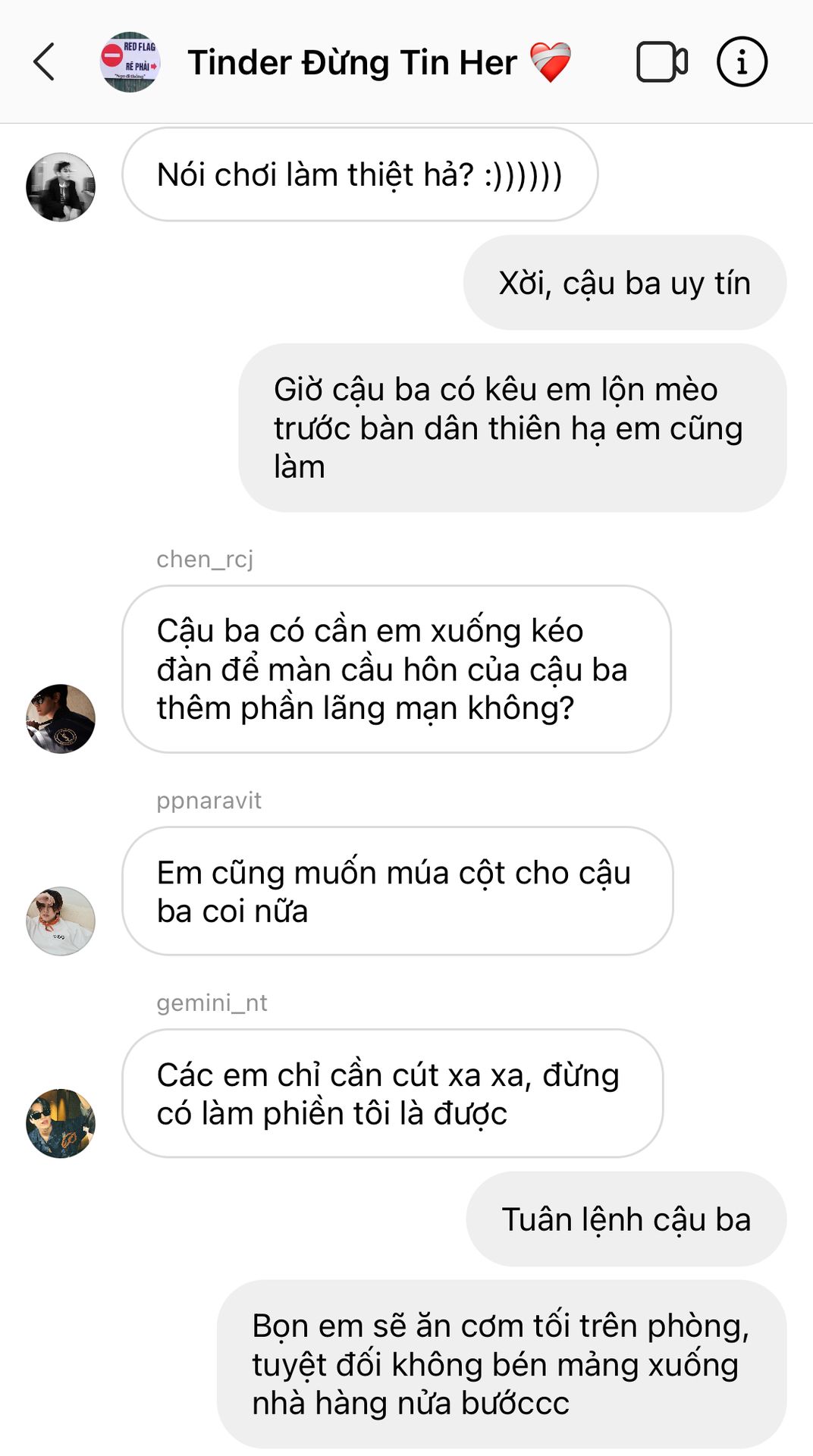This screenshot has width=813, height=1456.
Task: Go back using the left arrow
Action: tap(44, 62)
